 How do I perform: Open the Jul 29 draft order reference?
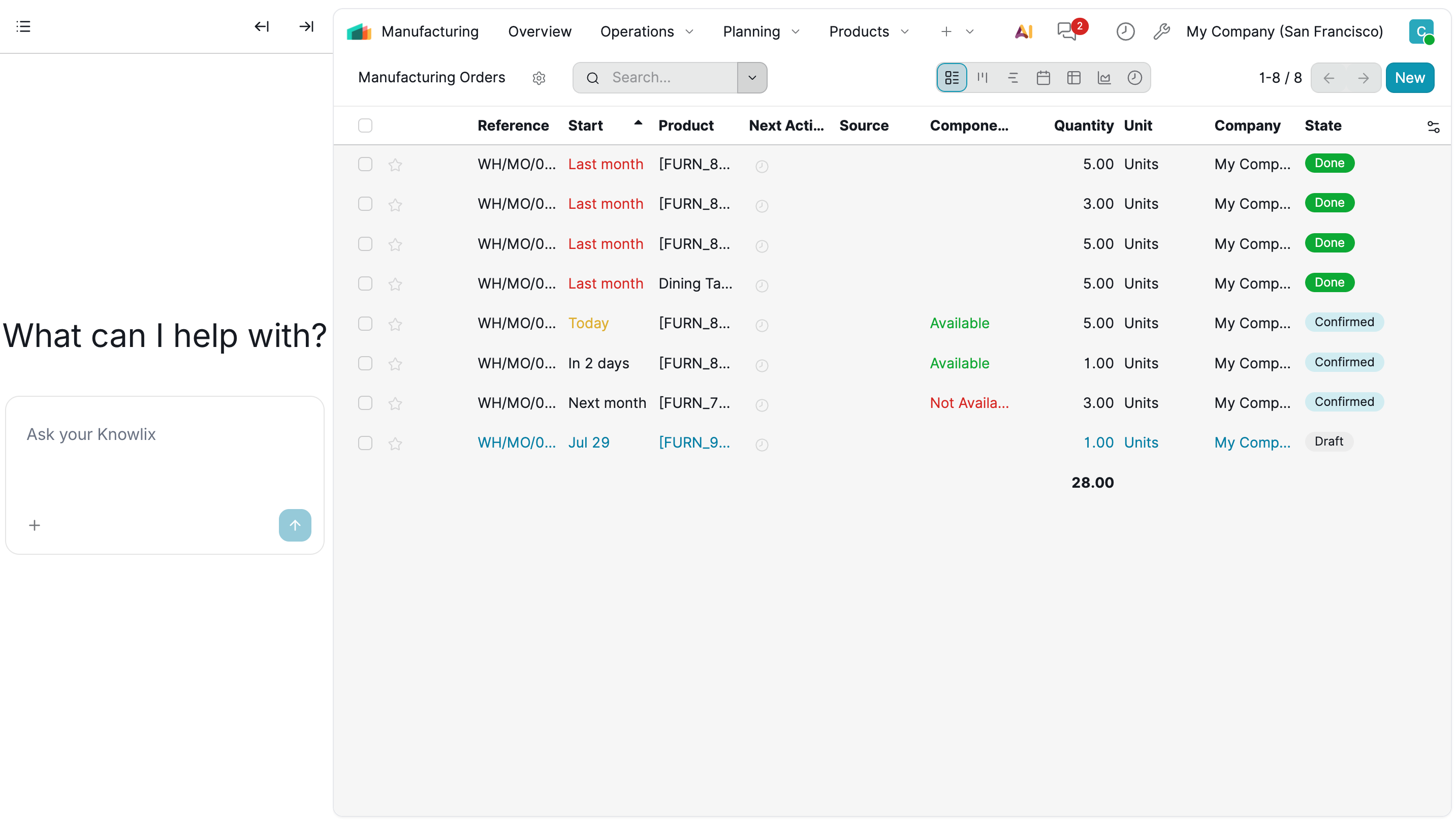[x=516, y=442]
